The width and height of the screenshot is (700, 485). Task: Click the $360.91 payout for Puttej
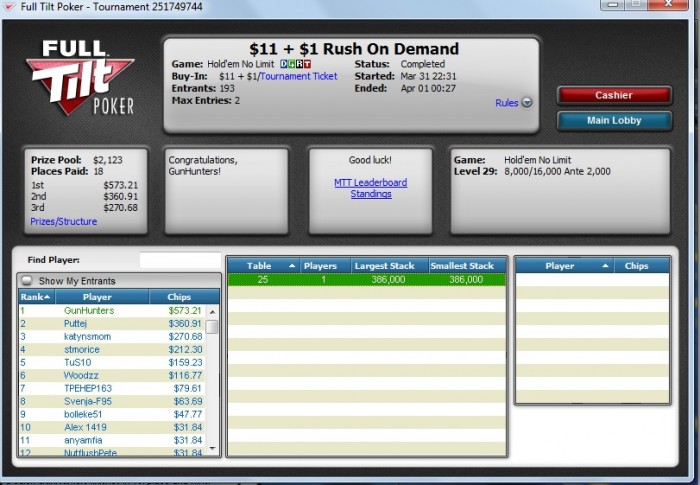(185, 323)
